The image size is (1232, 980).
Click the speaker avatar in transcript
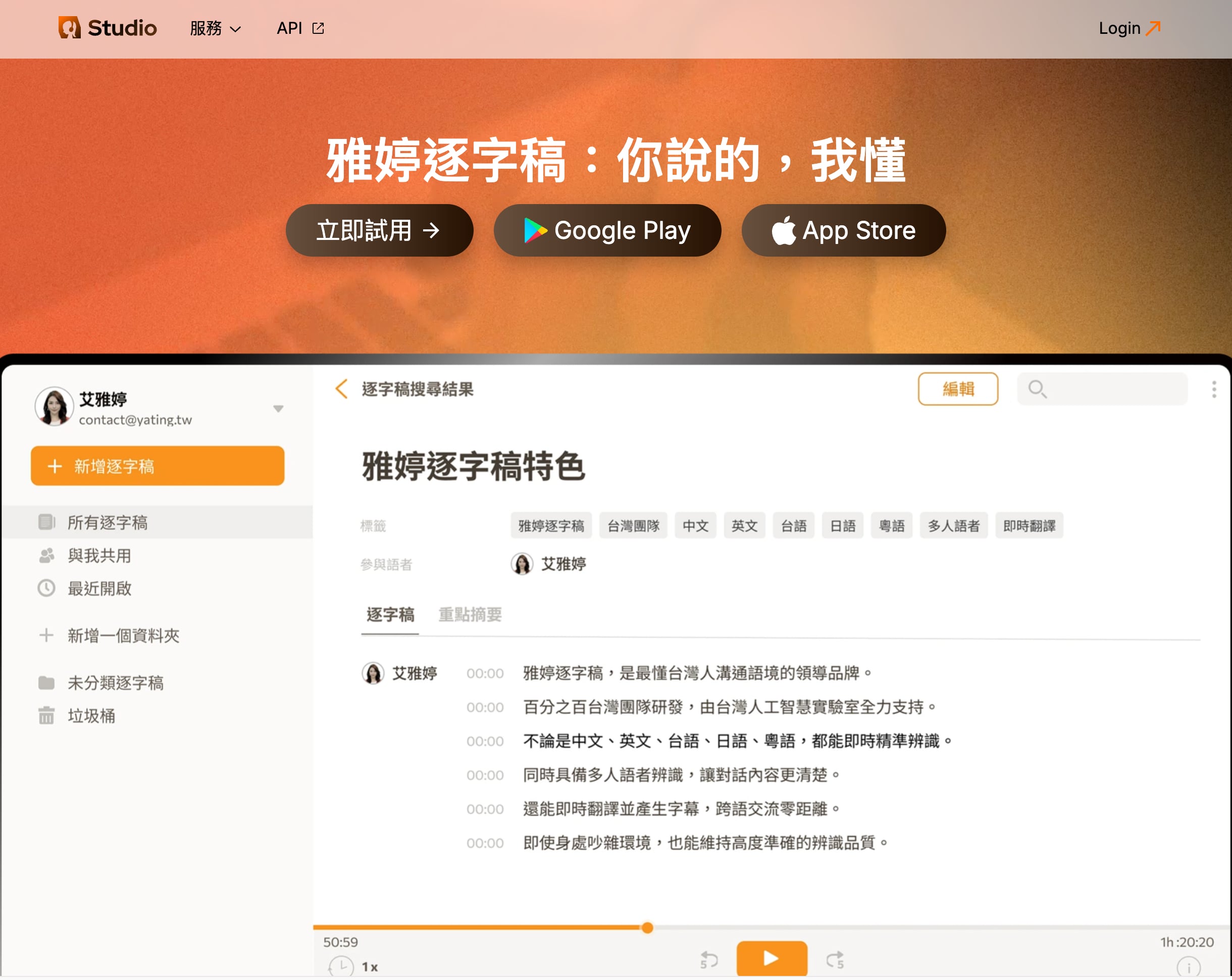(373, 673)
